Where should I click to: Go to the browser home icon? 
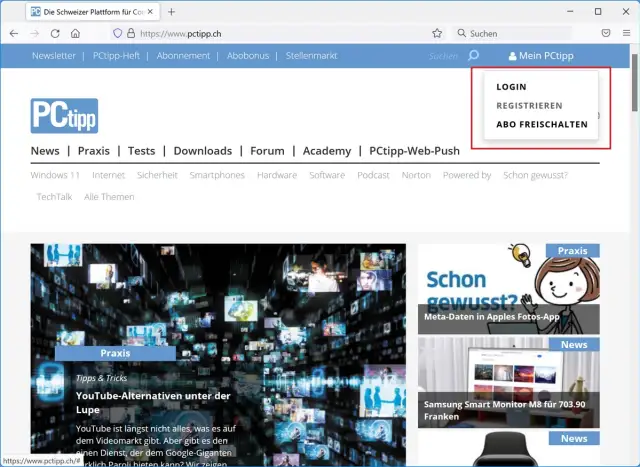75,33
